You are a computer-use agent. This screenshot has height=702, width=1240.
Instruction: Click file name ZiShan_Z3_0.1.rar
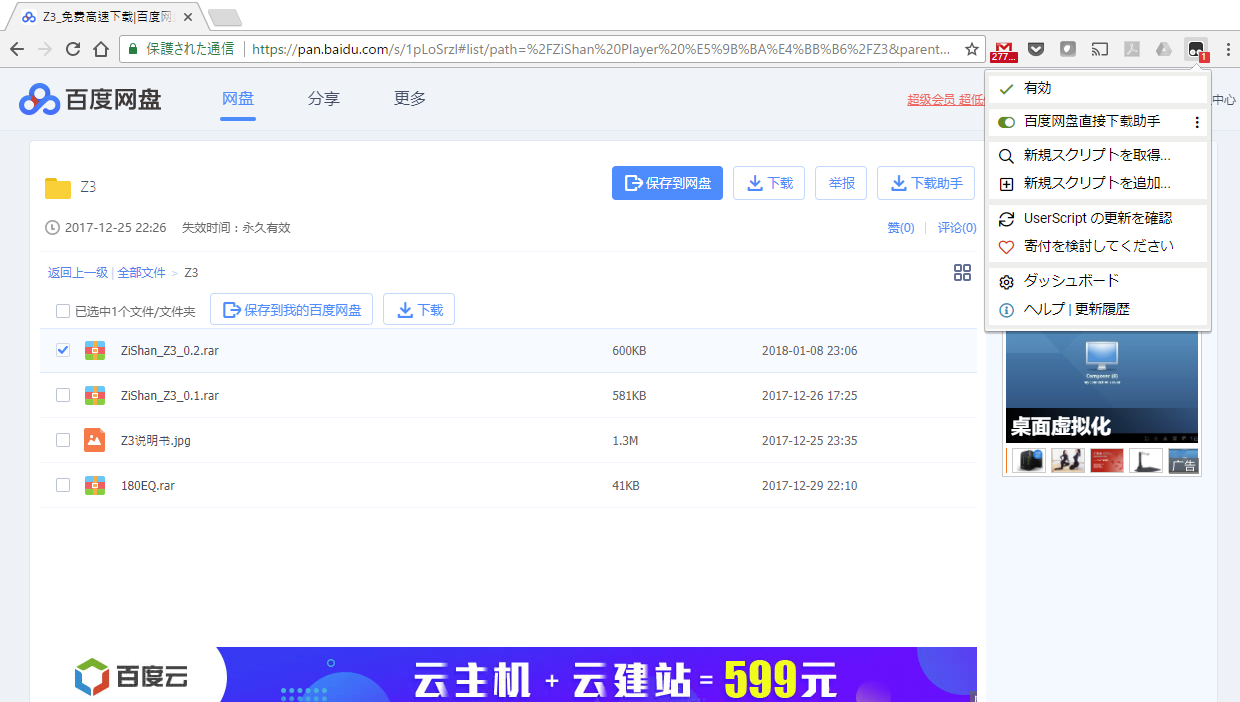coord(169,396)
